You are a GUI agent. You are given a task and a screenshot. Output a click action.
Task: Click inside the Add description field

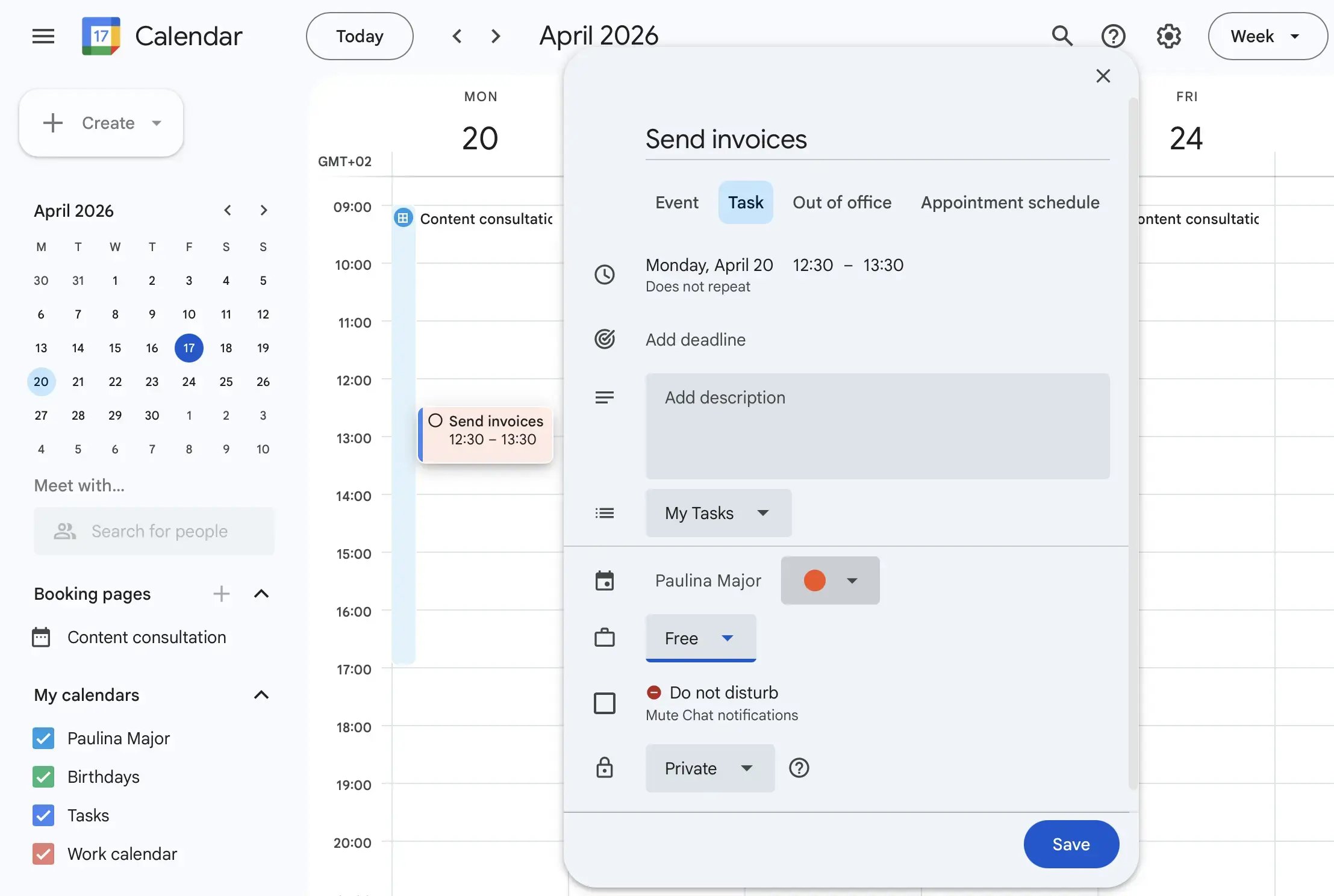click(877, 426)
